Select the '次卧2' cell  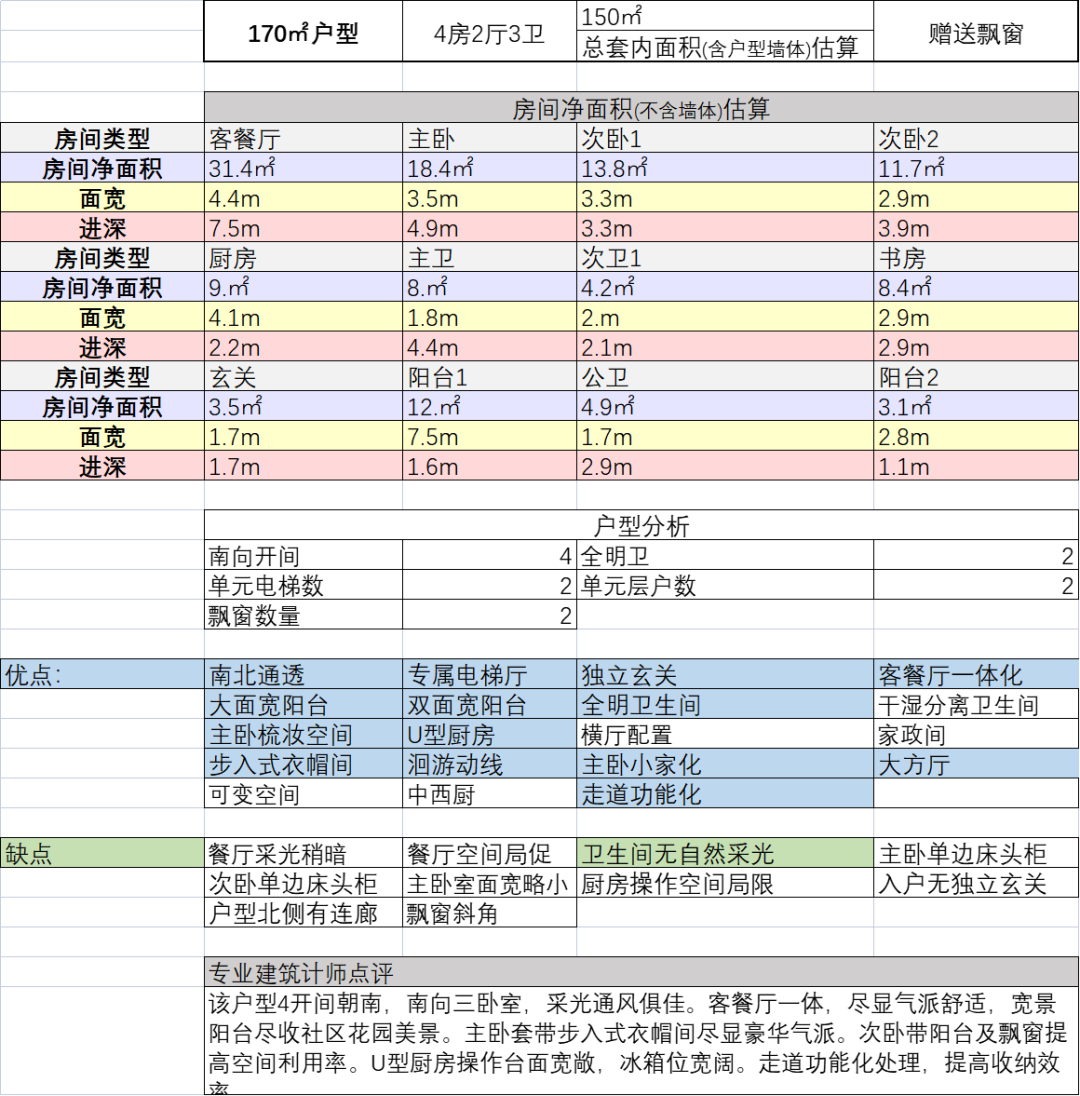click(976, 138)
